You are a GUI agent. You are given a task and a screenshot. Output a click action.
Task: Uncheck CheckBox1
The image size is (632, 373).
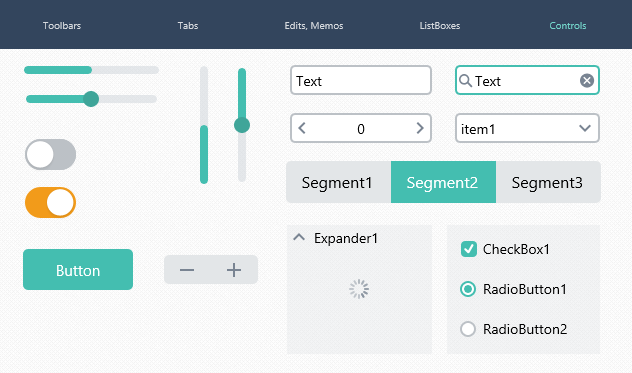click(x=469, y=249)
